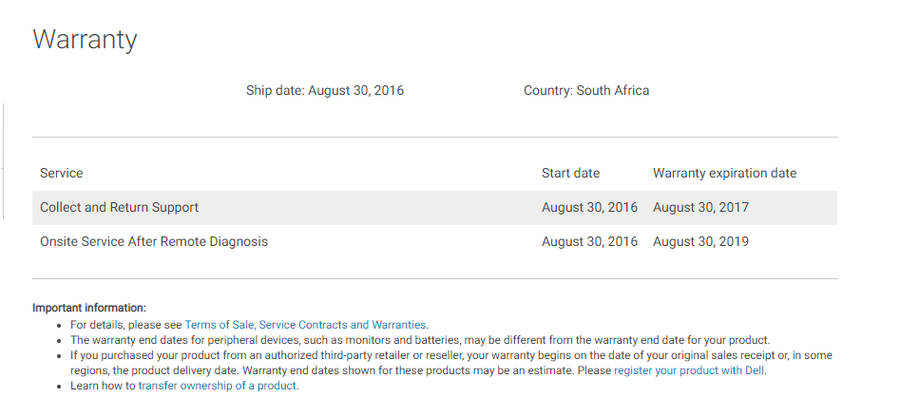Click the bullet about peripheral devices warranty

coord(420,339)
